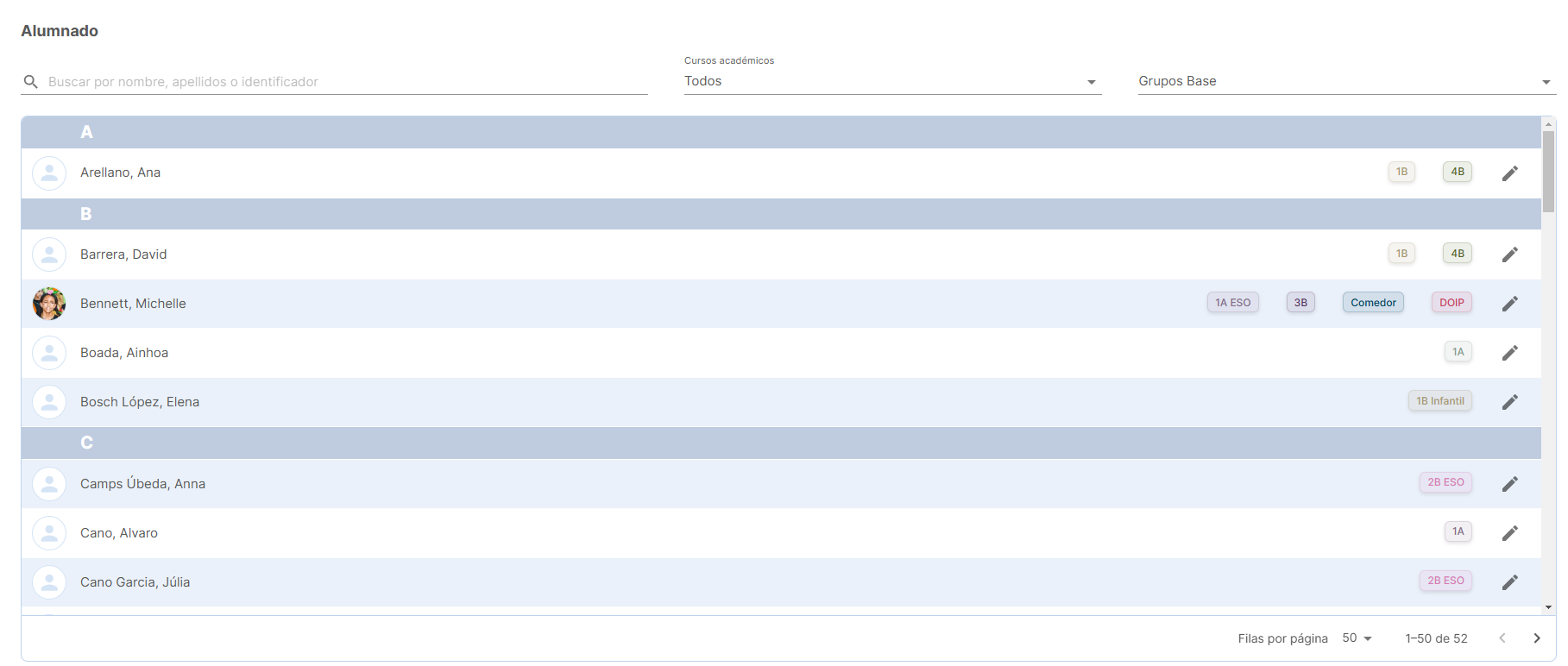Click scrollbar up arrow of student list
The width and height of the screenshot is (1568, 666).
(x=1549, y=124)
